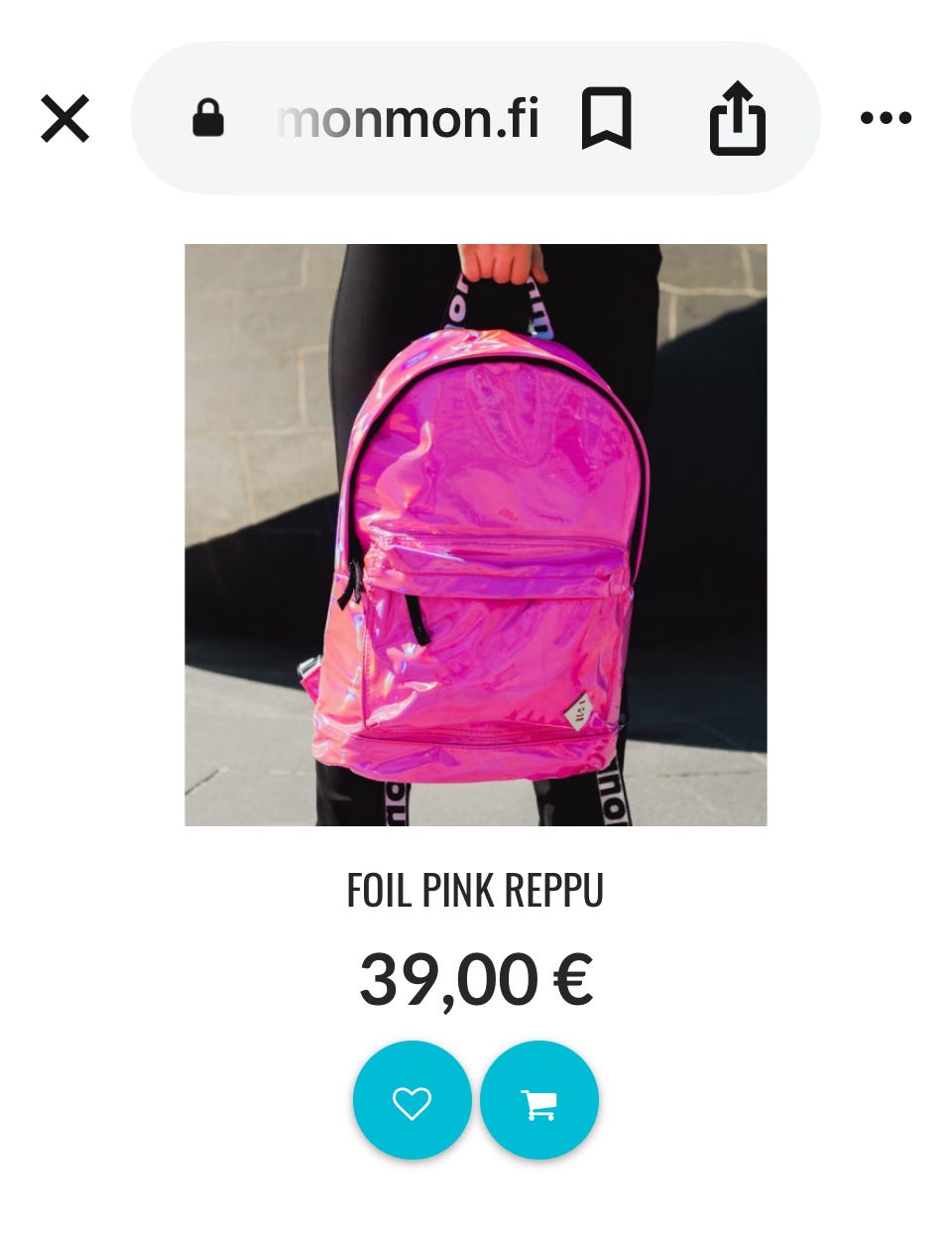This screenshot has height=1234, width=952.
Task: Close the in-app browser with the X
Action: coord(65,119)
